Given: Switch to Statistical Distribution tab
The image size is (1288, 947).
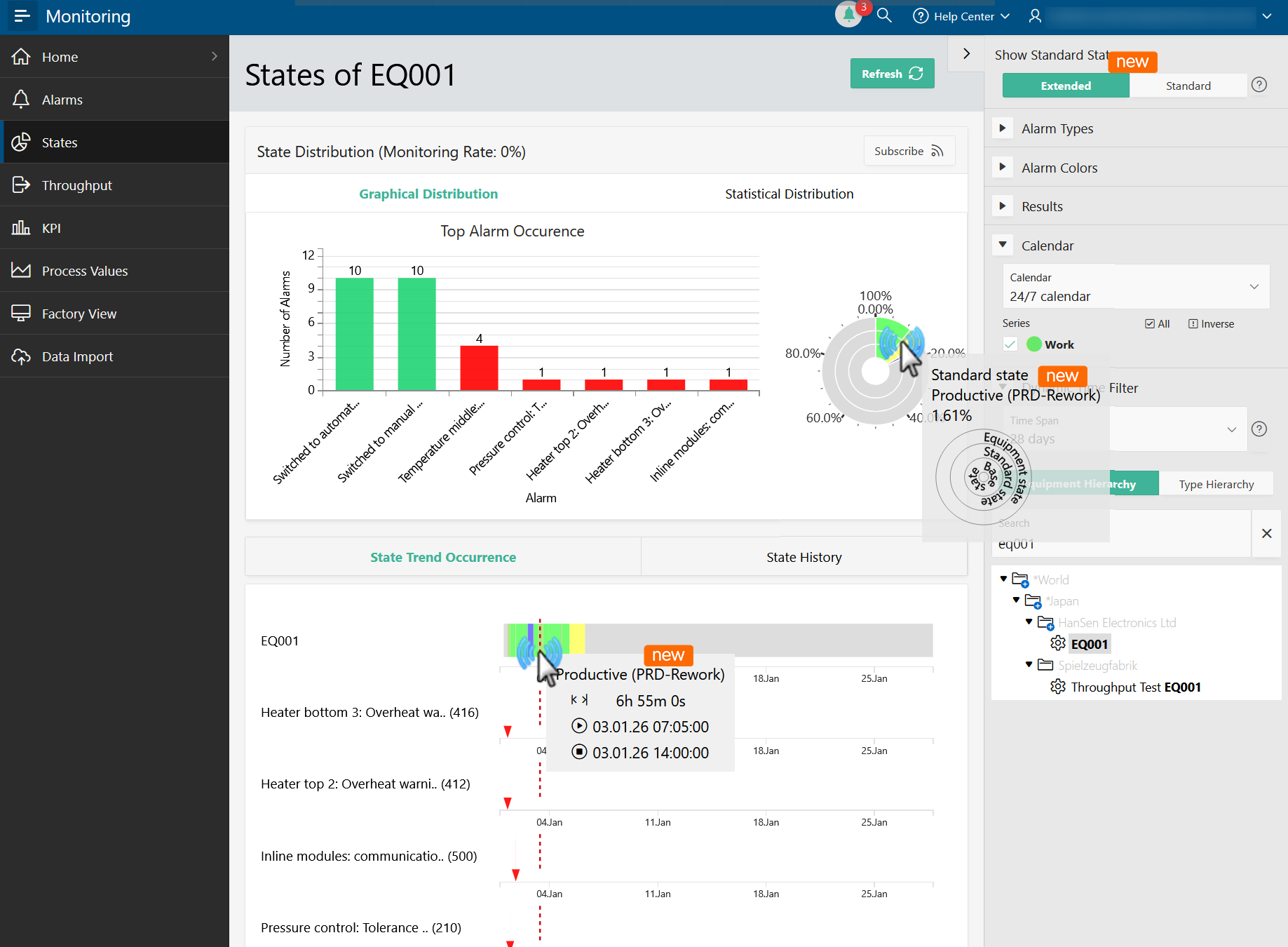Looking at the screenshot, I should click(789, 194).
